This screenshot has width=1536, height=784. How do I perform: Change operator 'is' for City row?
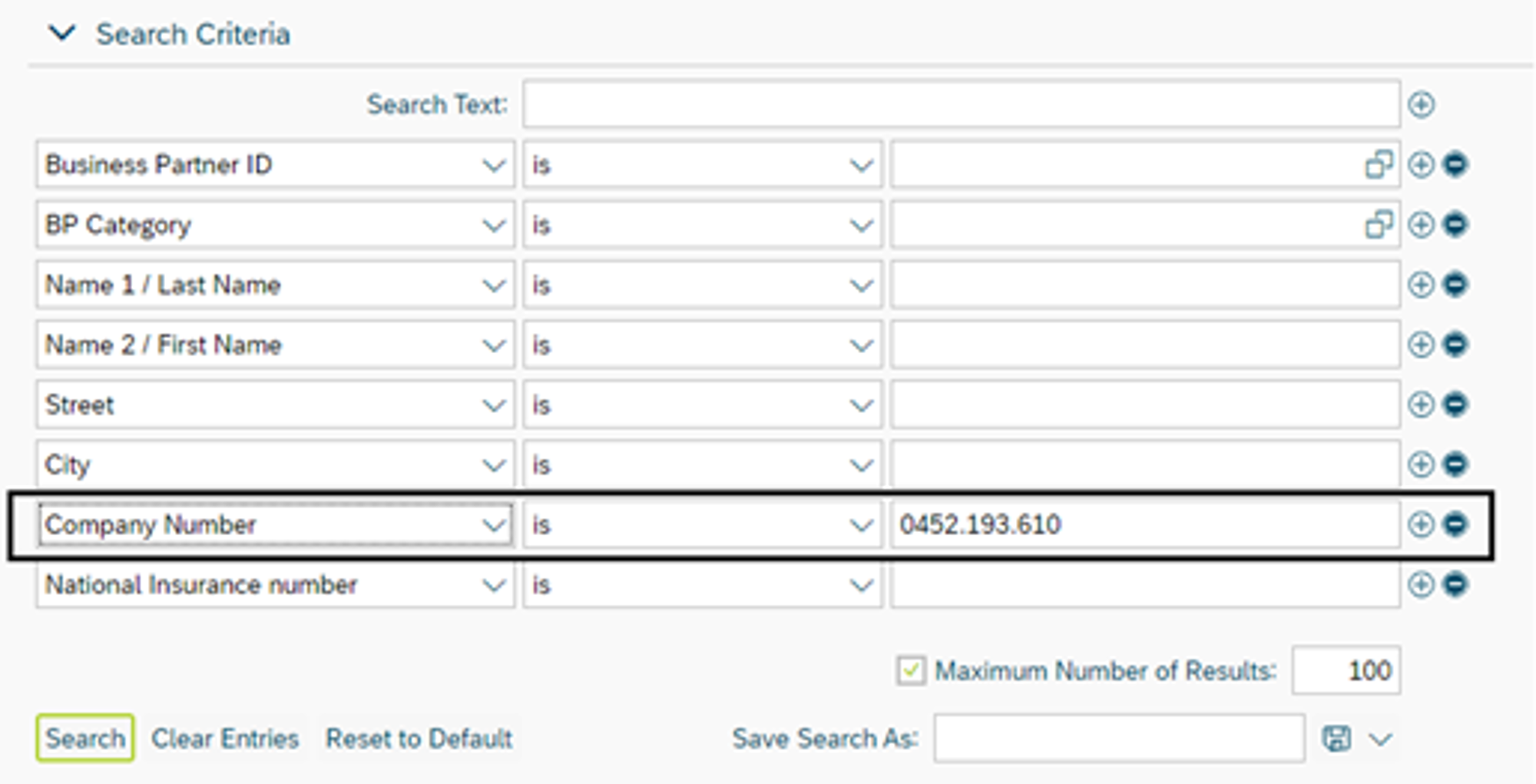click(702, 464)
